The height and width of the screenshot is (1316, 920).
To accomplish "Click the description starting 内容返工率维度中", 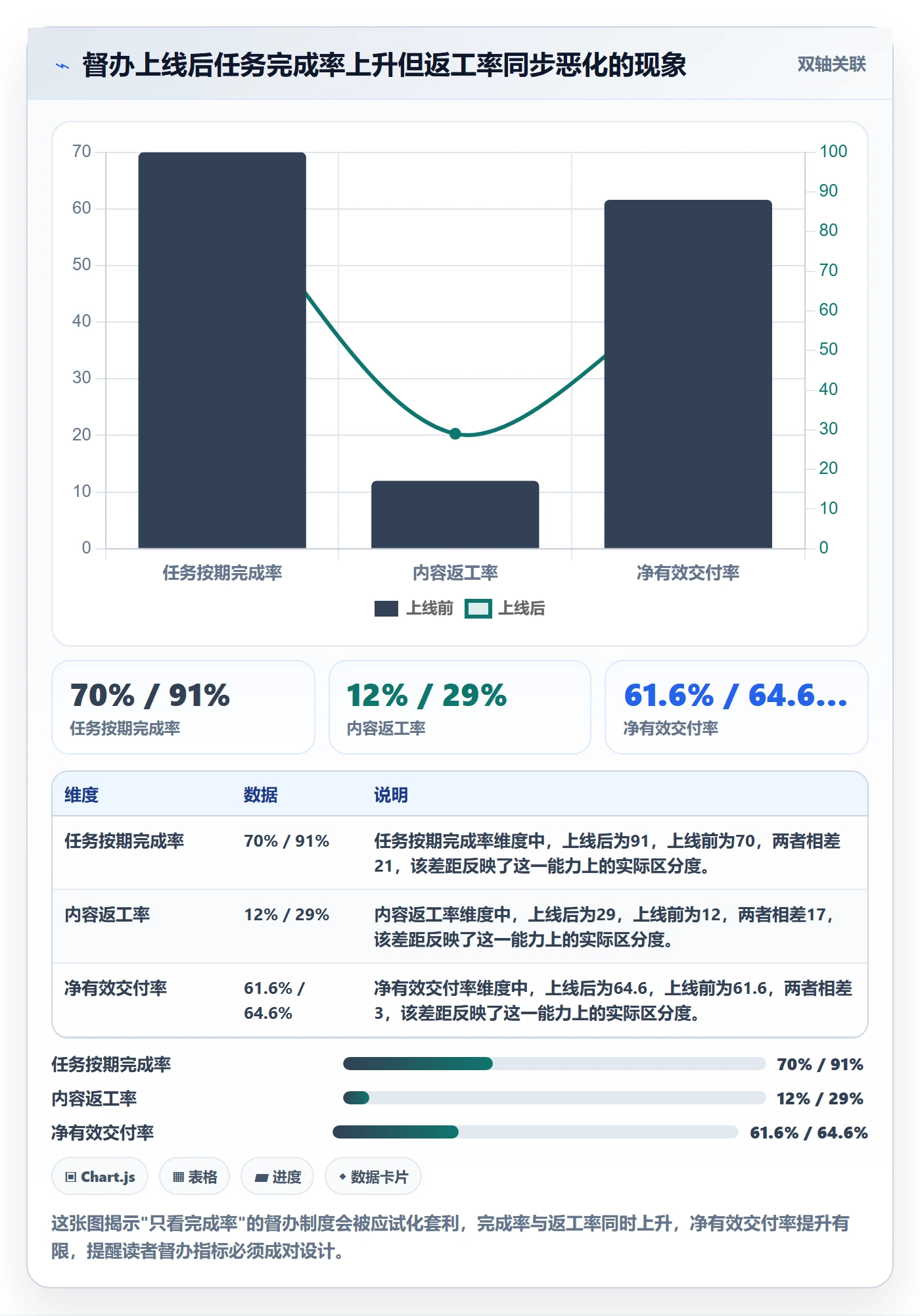I will click(x=605, y=927).
